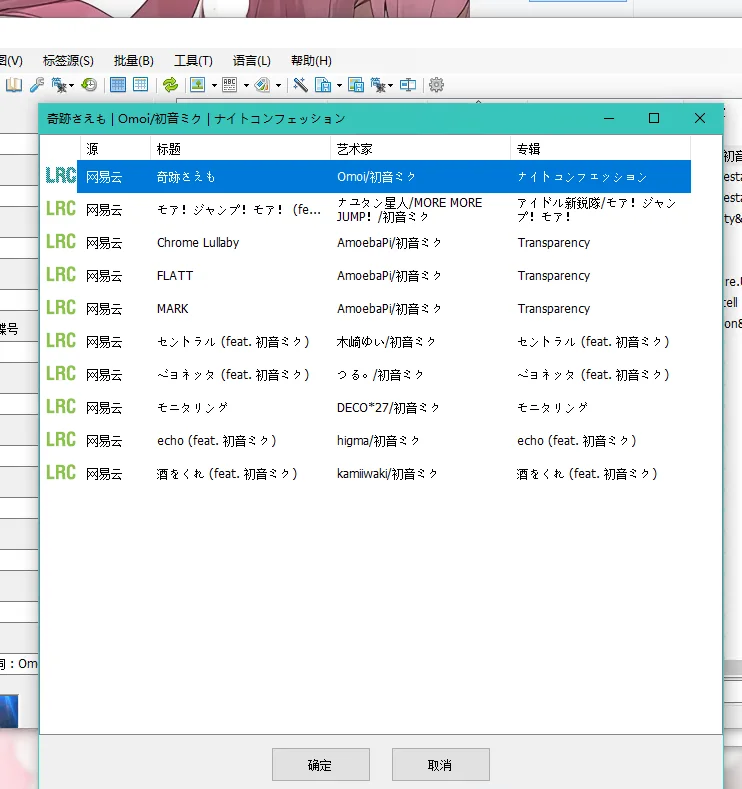Click the first Simplified-Traditional Chinese conversion icon
This screenshot has width=742, height=789.
point(59,85)
